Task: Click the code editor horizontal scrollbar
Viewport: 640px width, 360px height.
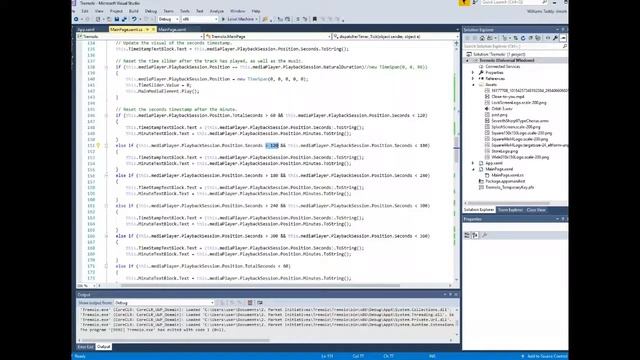Action: pyautogui.click(x=260, y=286)
